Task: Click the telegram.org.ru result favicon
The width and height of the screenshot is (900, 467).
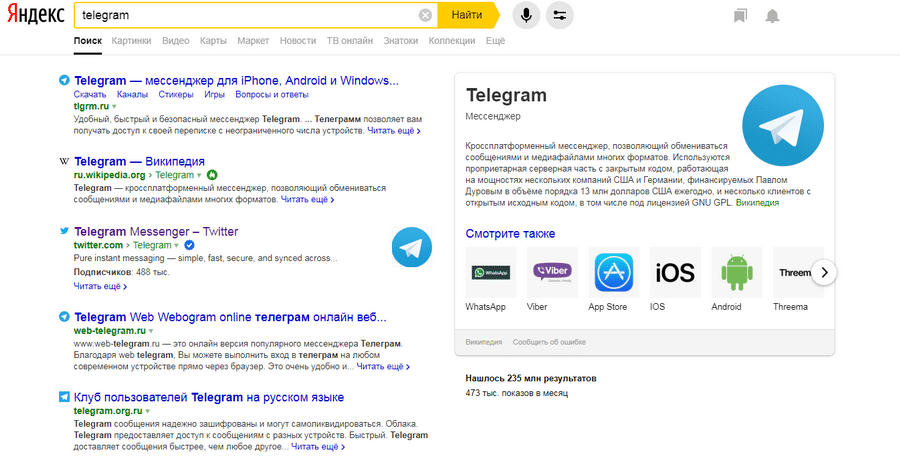Action: pyautogui.click(x=64, y=397)
